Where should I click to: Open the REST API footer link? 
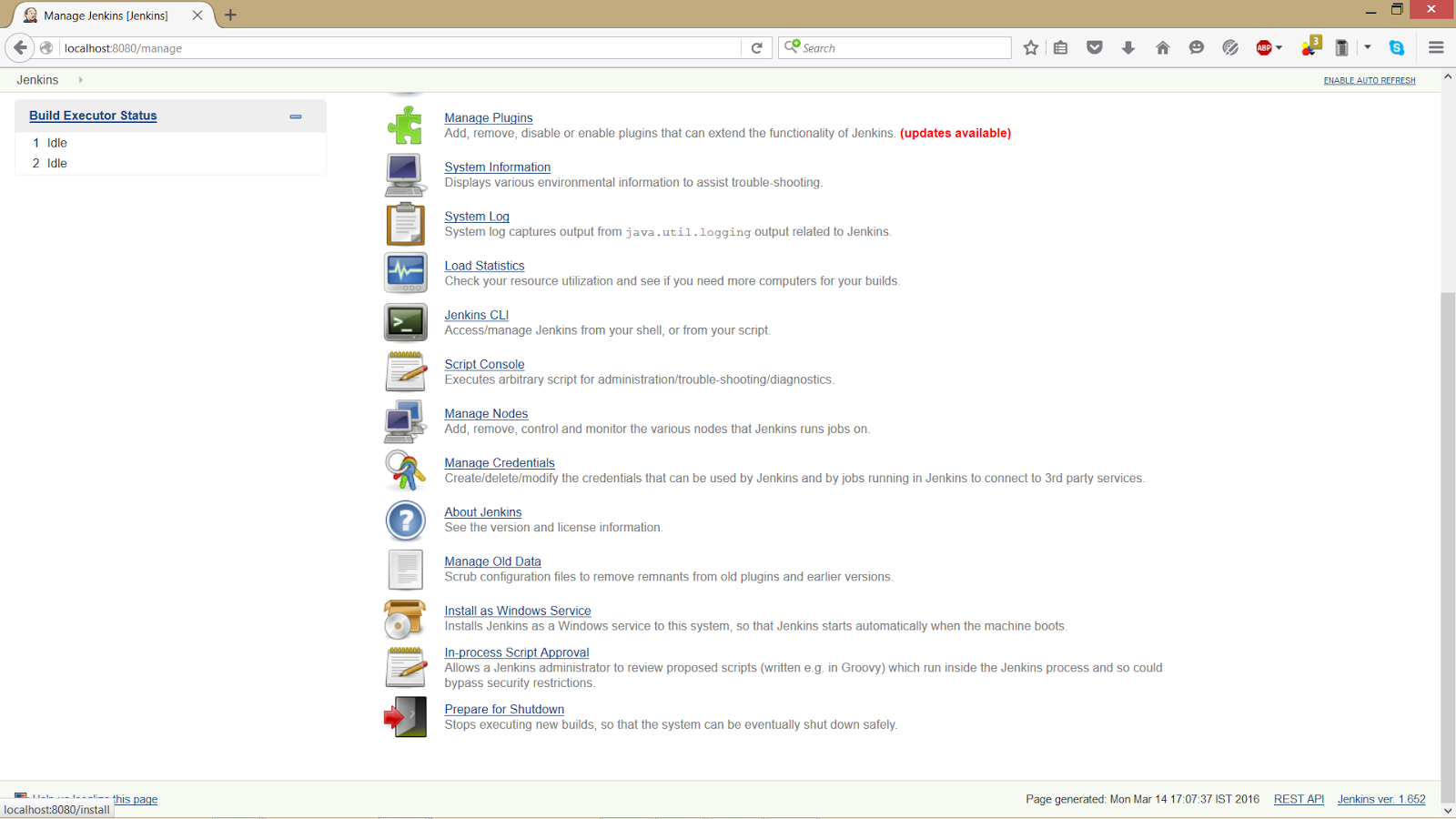1299,799
